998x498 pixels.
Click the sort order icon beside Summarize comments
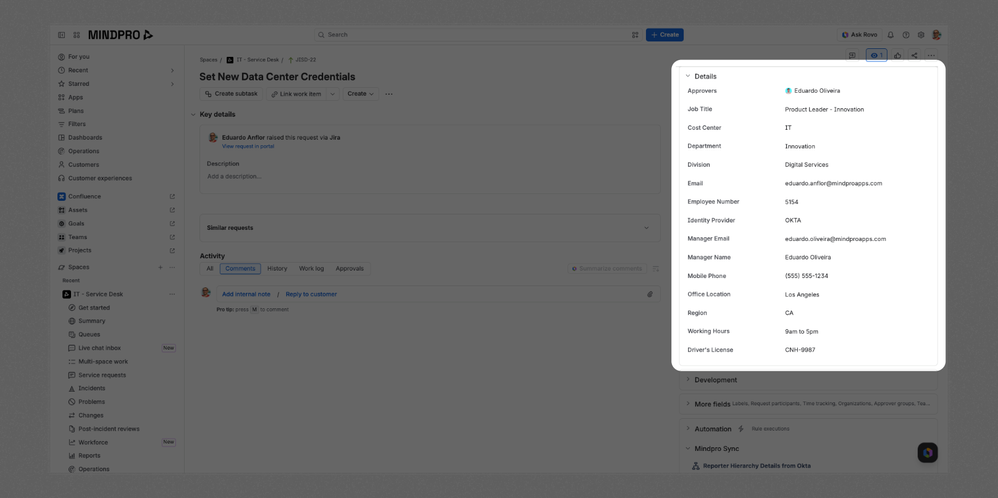[x=656, y=269]
